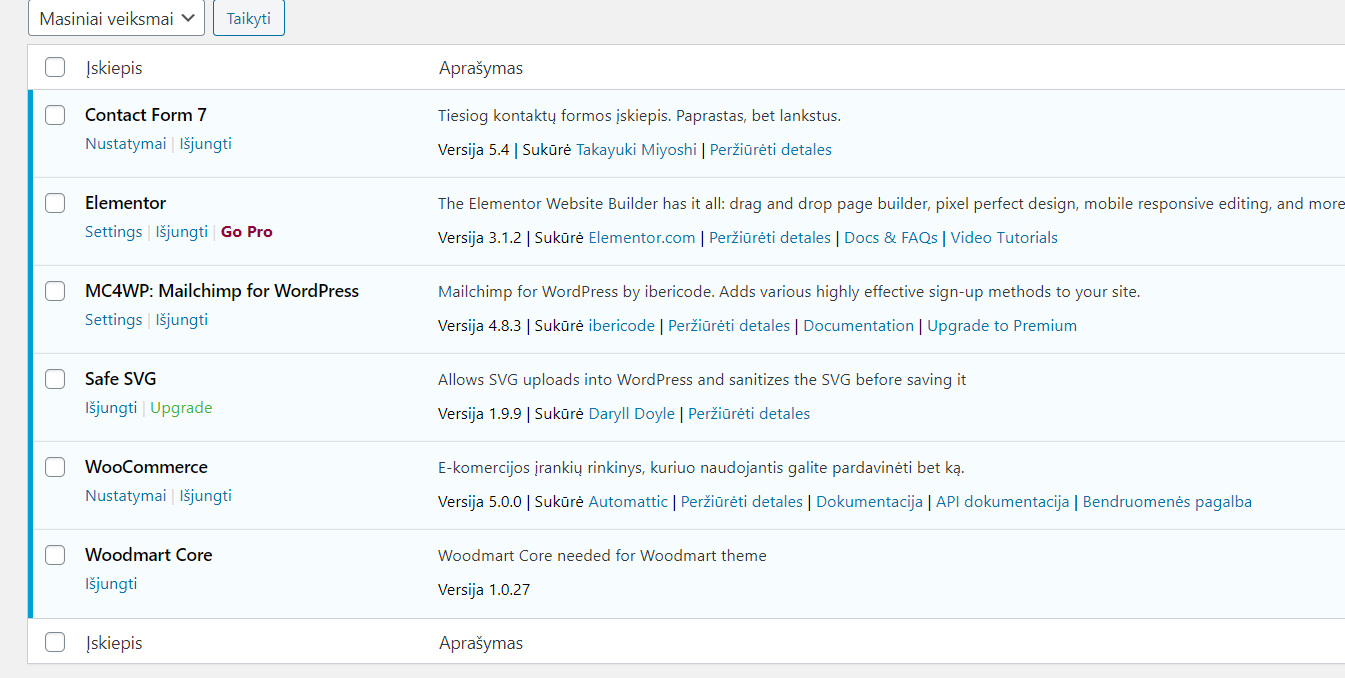Image resolution: width=1345 pixels, height=678 pixels.
Task: Click Versija 1.0.27 text for Woodmart Core
Action: (484, 590)
